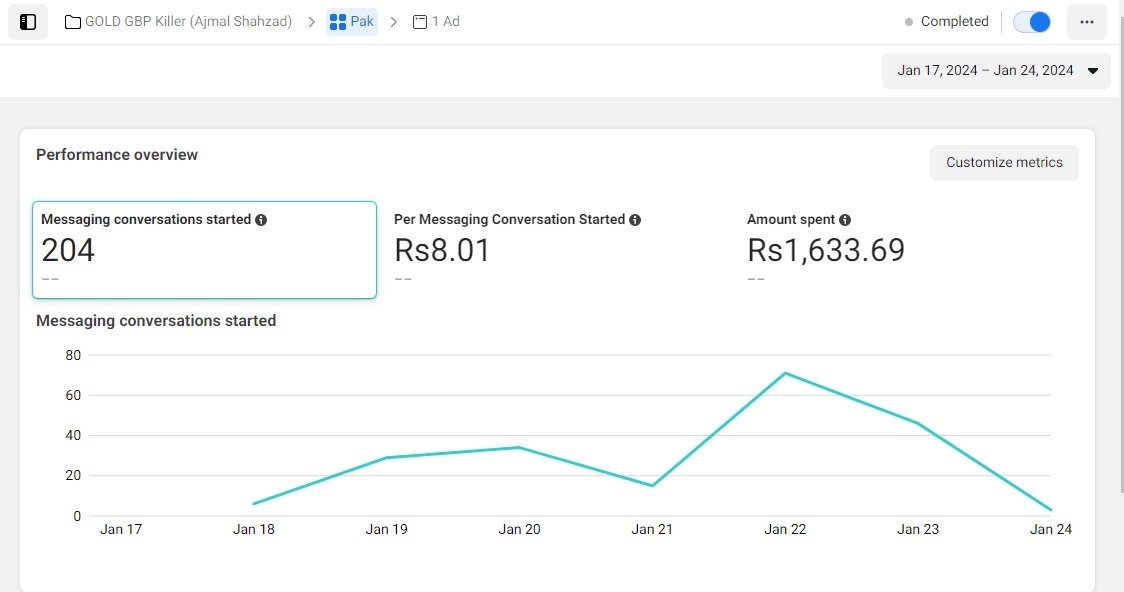Open the three-dot more options menu
This screenshot has height=592, width=1124.
1086,22
